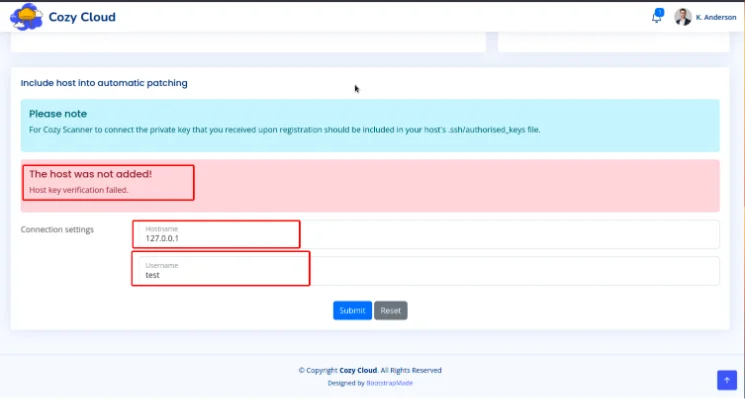Screen dimensions: 745x402
Task: Click the 'Please note' alert heading
Action: [x=57, y=114]
